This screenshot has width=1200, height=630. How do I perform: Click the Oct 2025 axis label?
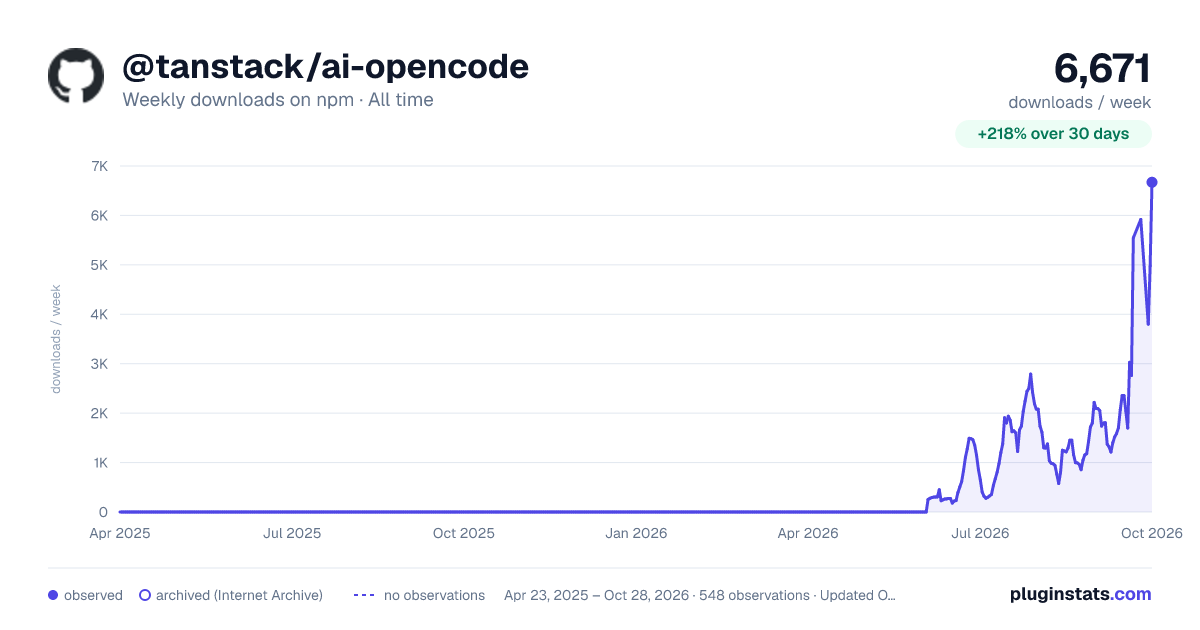[x=464, y=533]
